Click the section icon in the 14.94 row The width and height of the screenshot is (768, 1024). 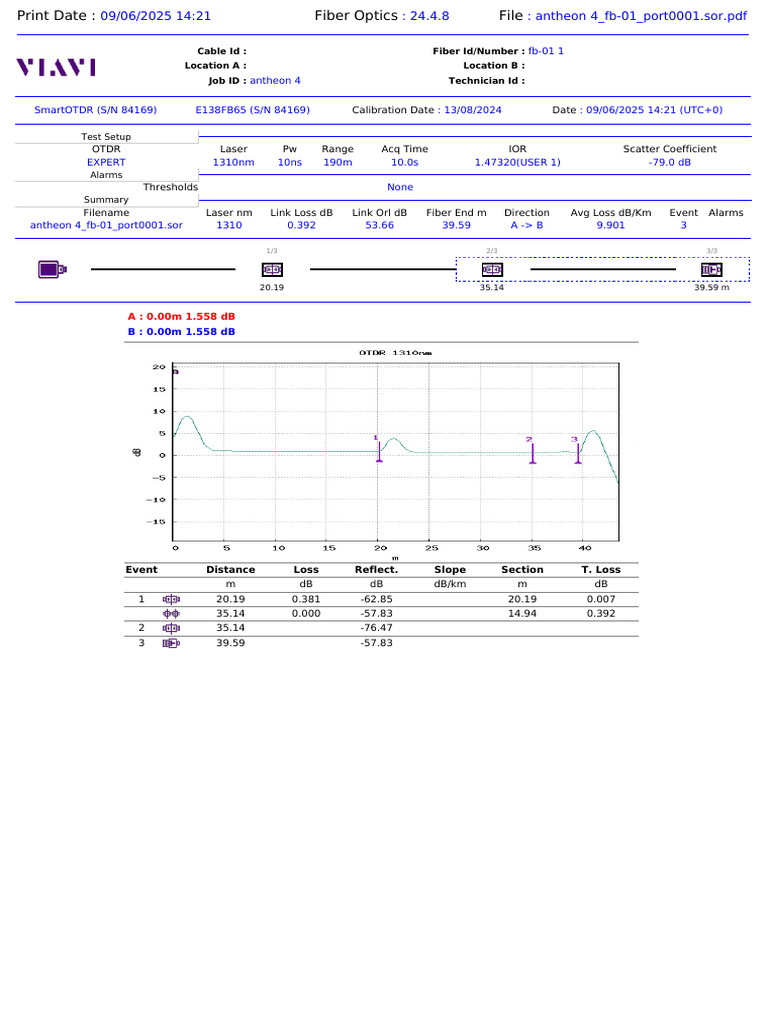click(171, 613)
